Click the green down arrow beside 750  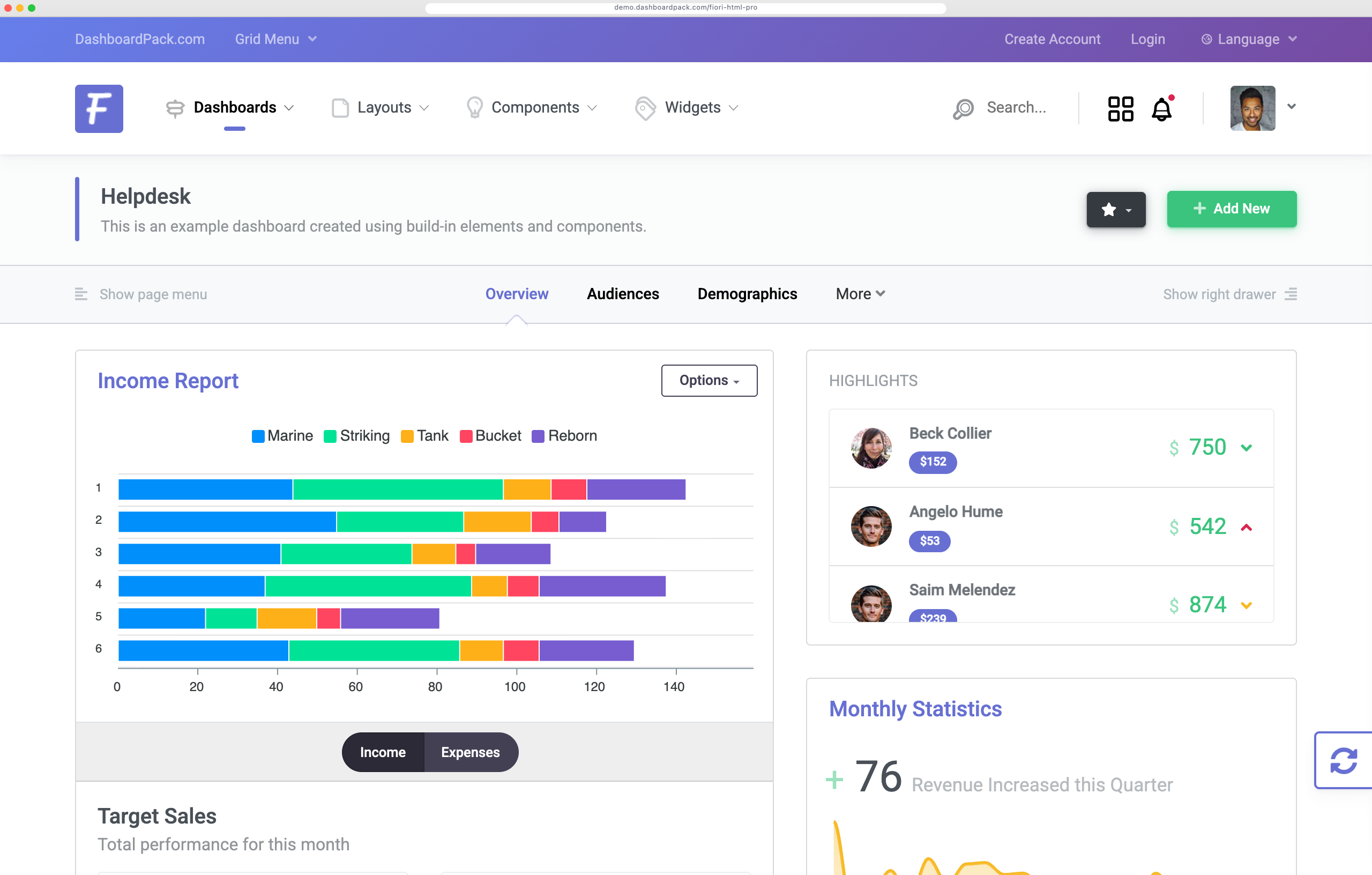(1246, 448)
